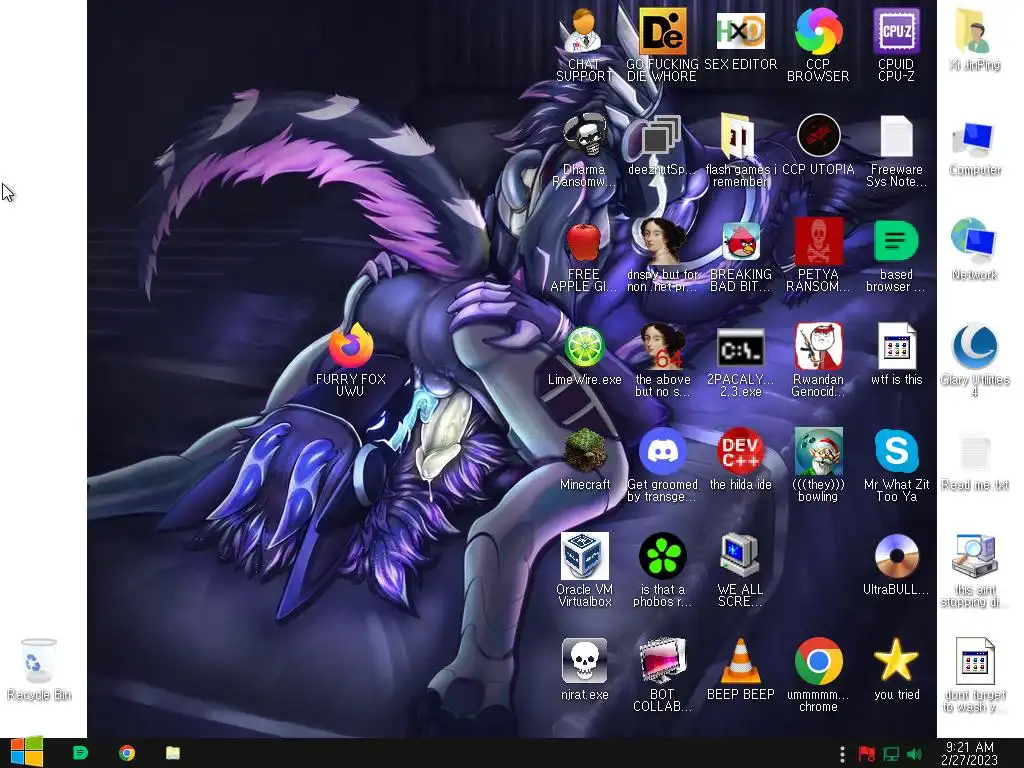This screenshot has width=1024, height=768.
Task: Select the njrat.exe skull icon
Action: (584, 671)
